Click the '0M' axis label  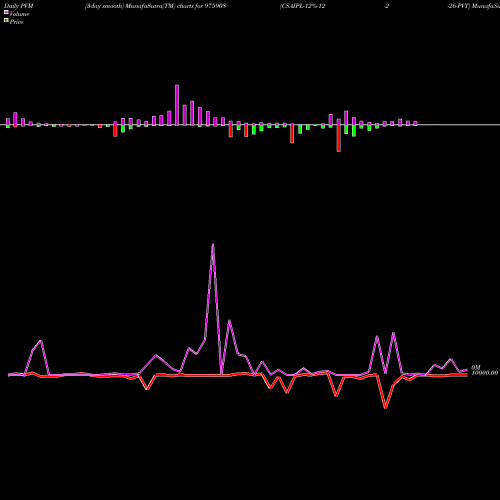point(476,367)
